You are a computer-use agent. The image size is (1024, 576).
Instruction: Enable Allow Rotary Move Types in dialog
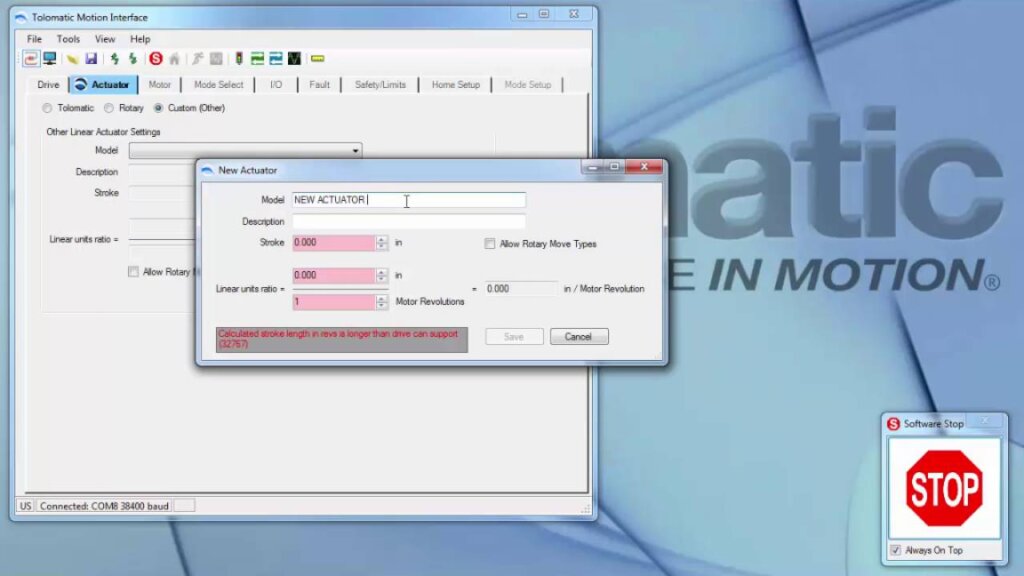coord(490,244)
